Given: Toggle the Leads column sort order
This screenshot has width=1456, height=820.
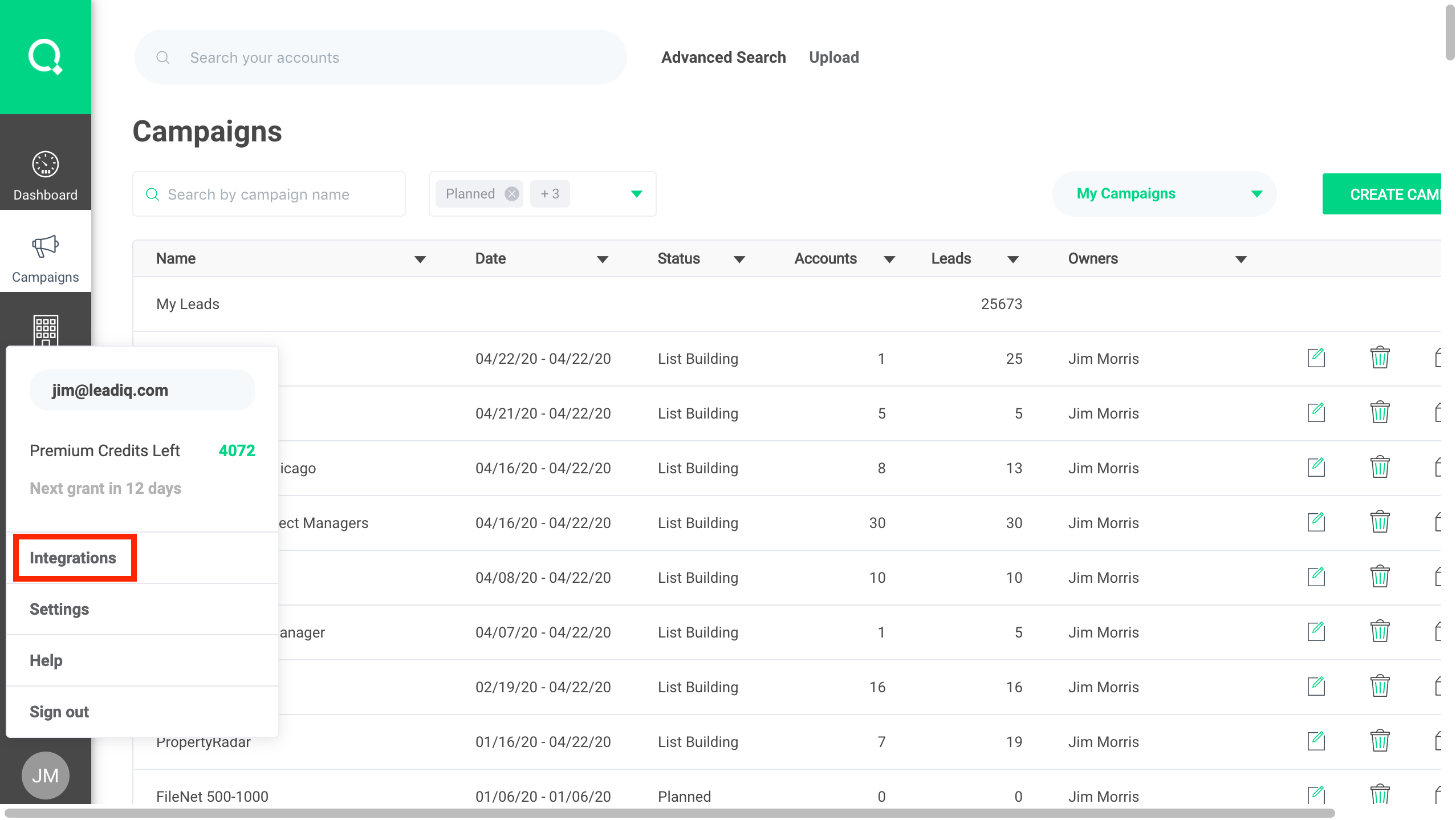Looking at the screenshot, I should (x=1013, y=259).
